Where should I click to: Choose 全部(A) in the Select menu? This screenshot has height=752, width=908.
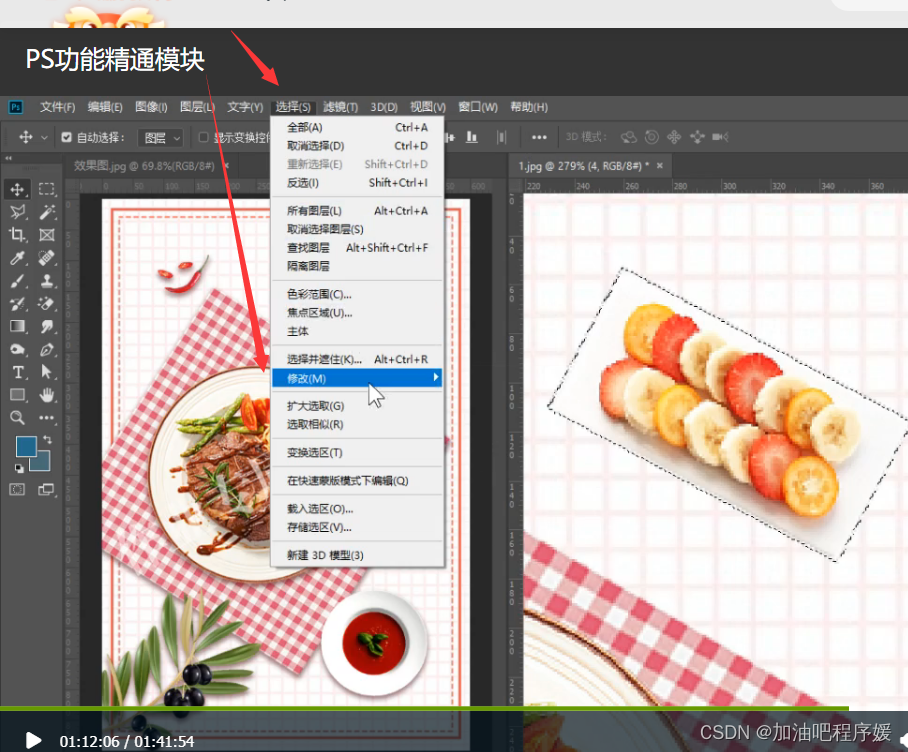[357, 127]
